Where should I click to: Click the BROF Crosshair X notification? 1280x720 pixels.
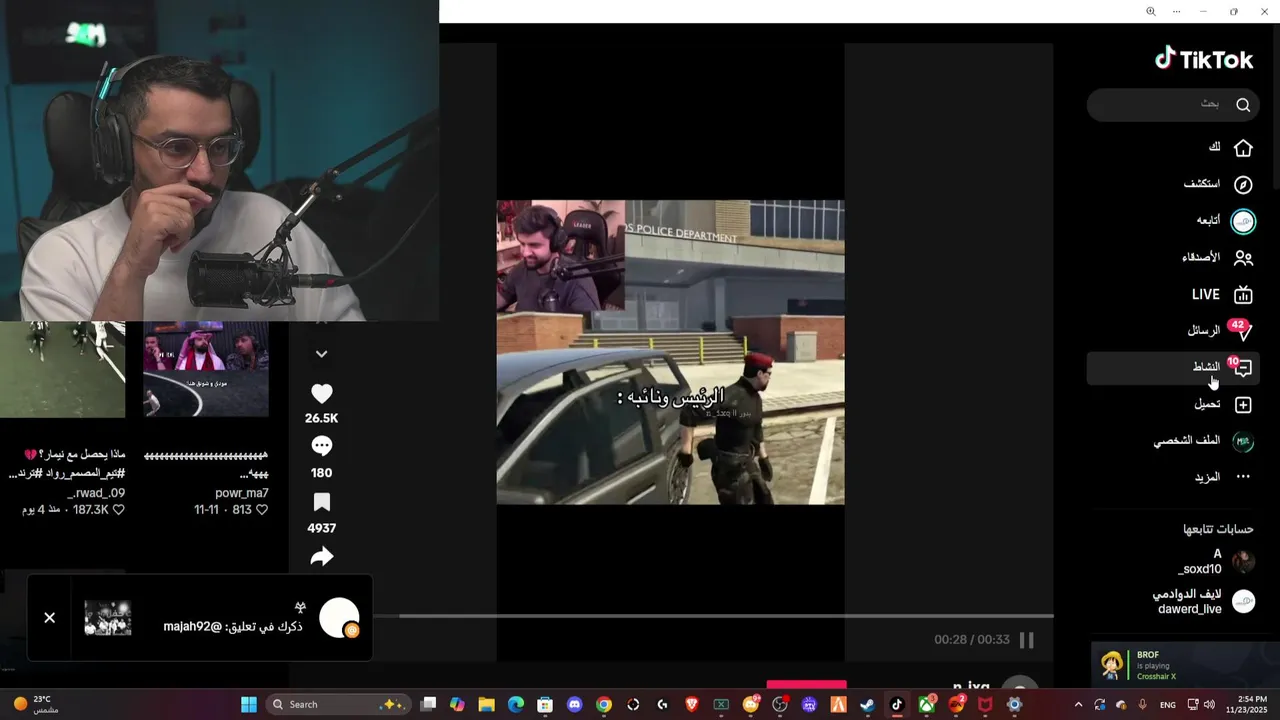(1185, 666)
